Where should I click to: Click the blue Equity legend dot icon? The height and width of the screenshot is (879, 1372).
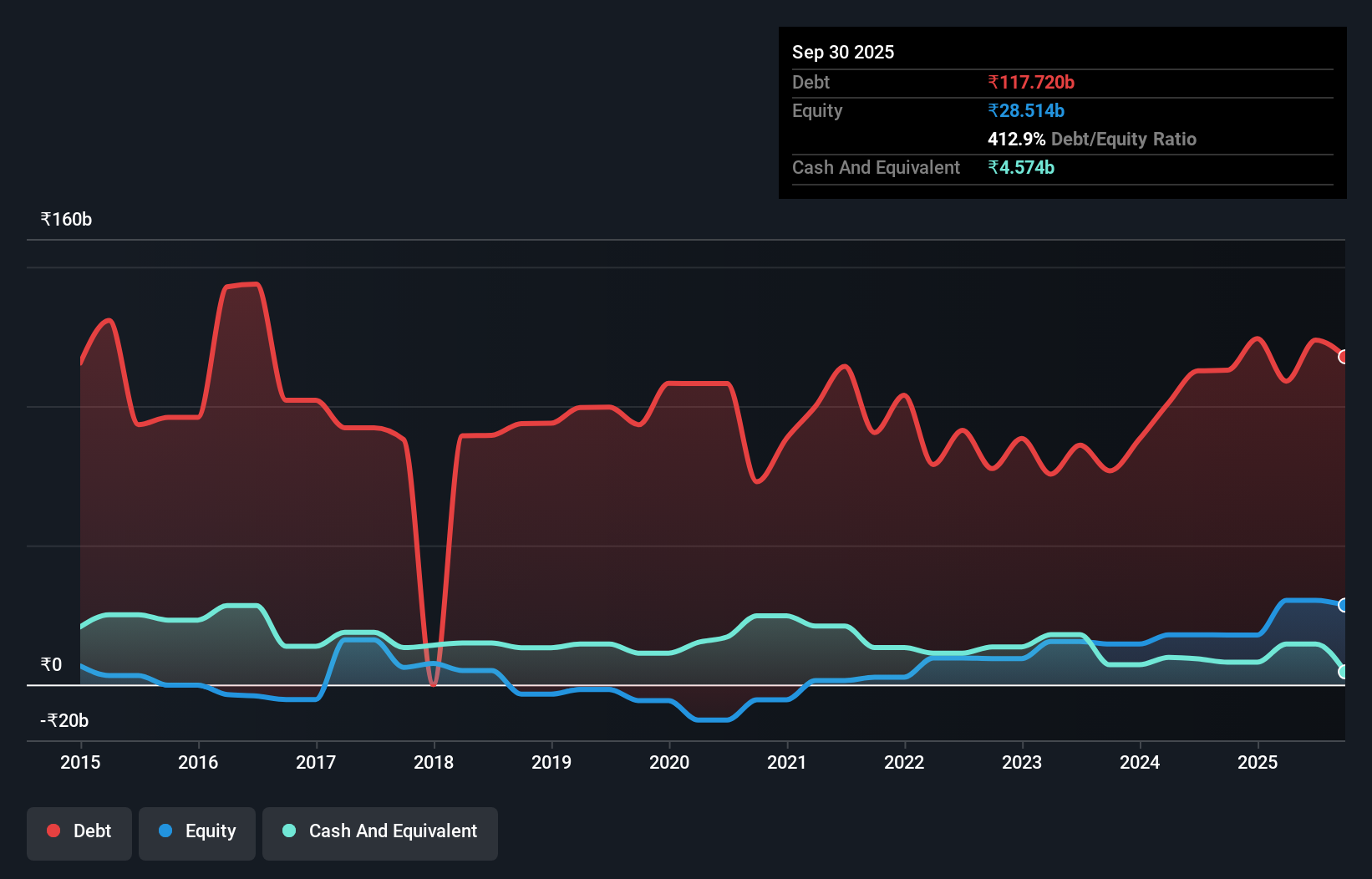165,831
